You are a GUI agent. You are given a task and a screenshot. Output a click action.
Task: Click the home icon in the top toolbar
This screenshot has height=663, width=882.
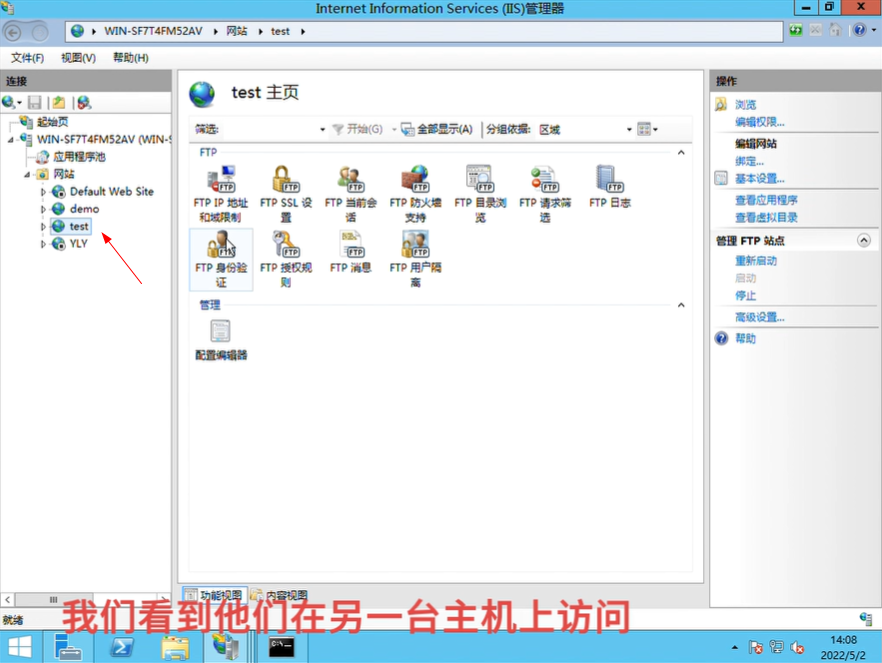(x=835, y=30)
